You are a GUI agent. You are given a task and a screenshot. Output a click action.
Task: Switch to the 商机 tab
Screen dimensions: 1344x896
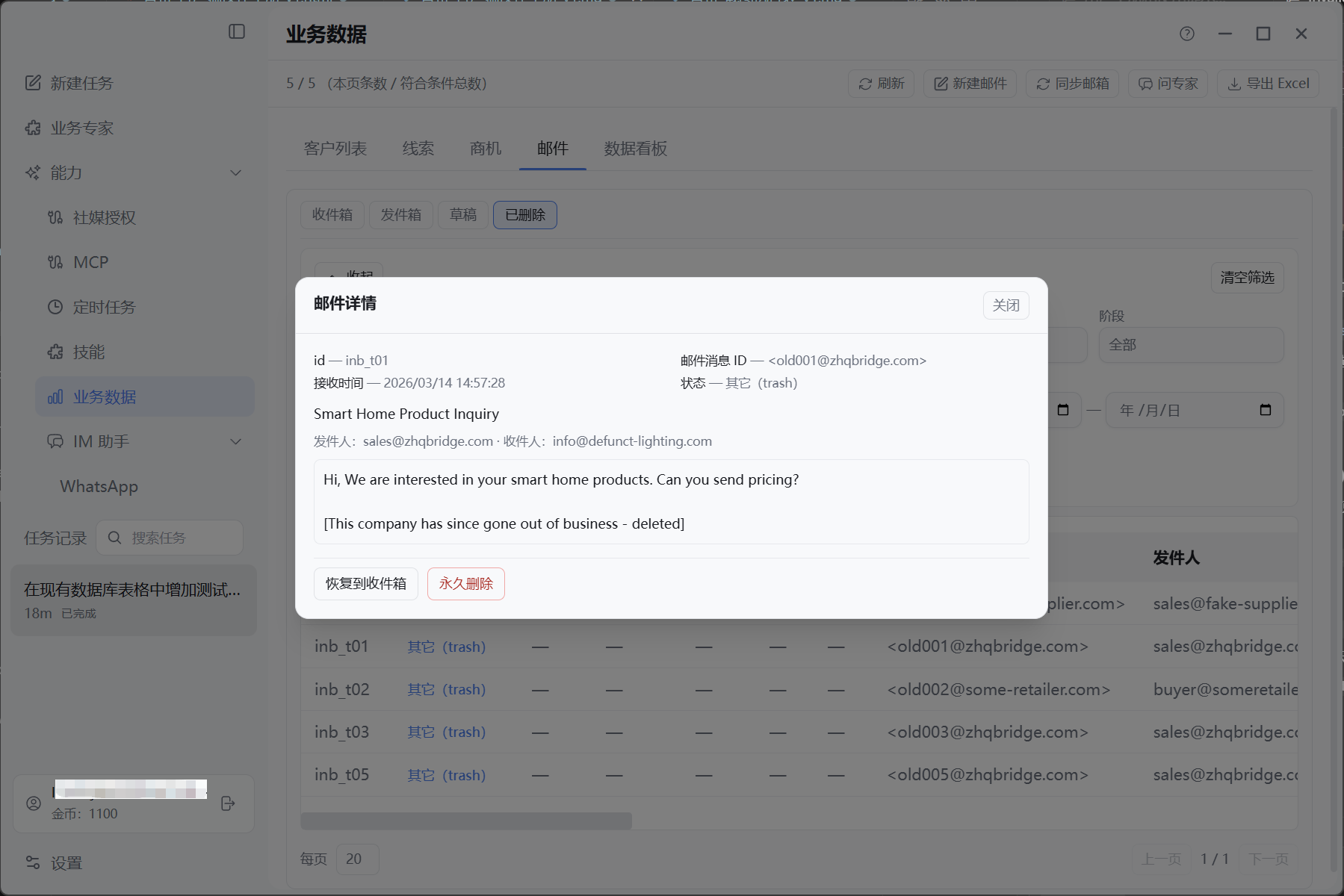(486, 149)
